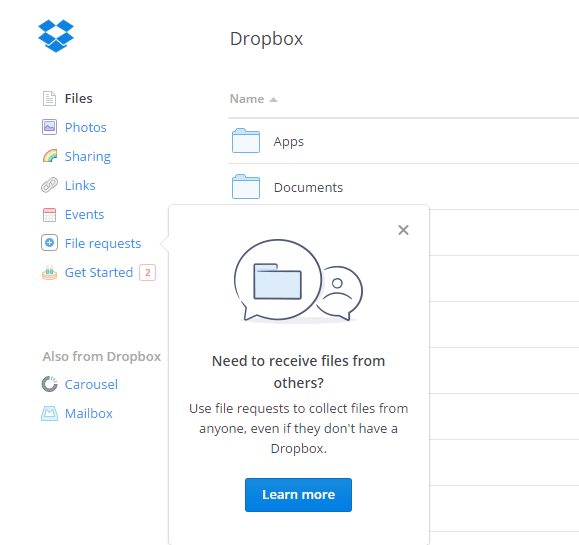This screenshot has height=545, width=579.
Task: Click the popup folder chat illustration
Action: [298, 281]
